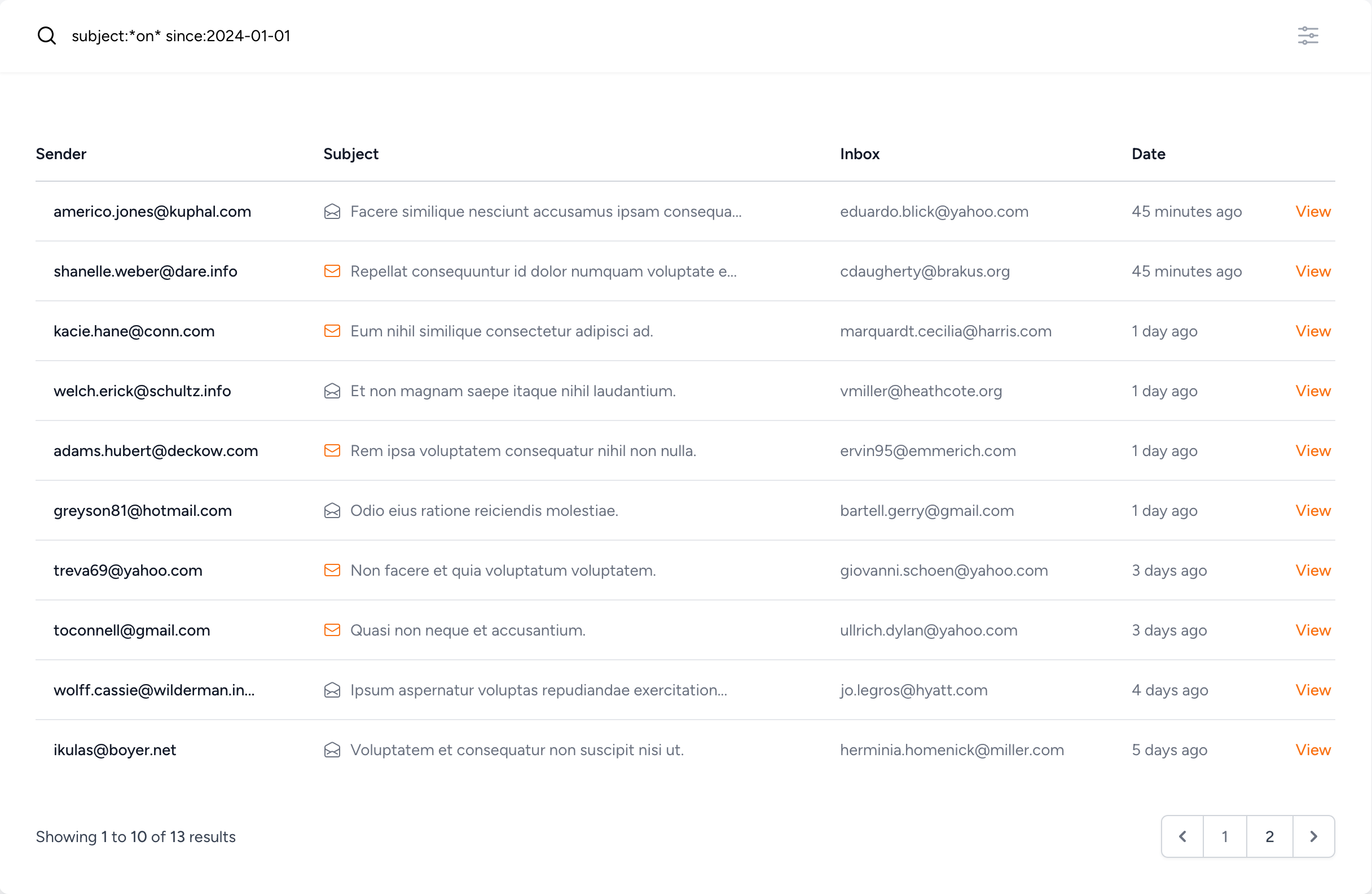Screen dimensions: 1372x894
Task: Open page 2 of results
Action: (1268, 836)
